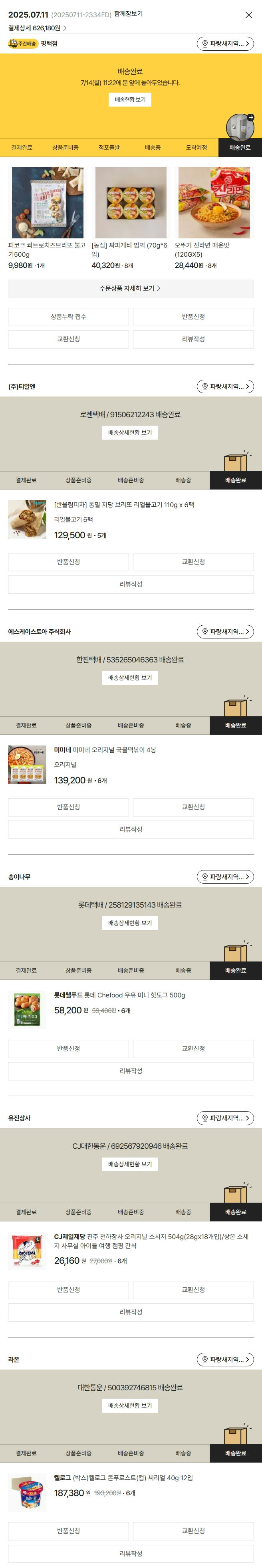262x1568 pixels.
Task: Click the parcel box icon in 로젠택배 section
Action: [x=236, y=461]
